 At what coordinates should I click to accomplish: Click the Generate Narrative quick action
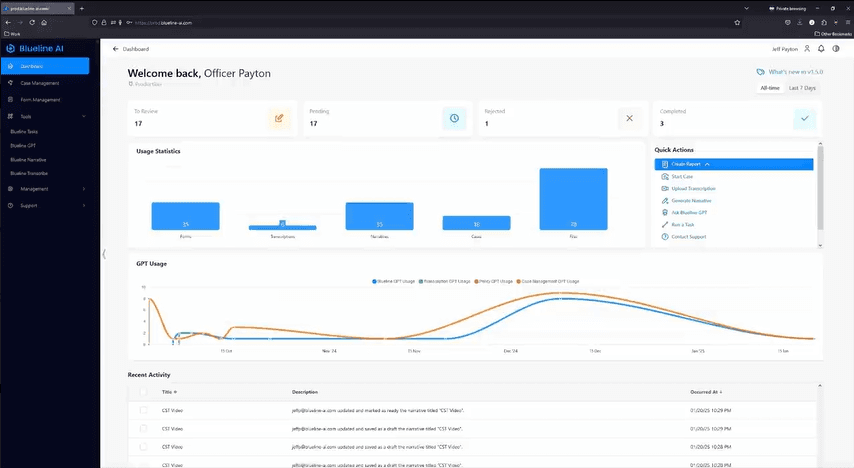pyautogui.click(x=691, y=200)
